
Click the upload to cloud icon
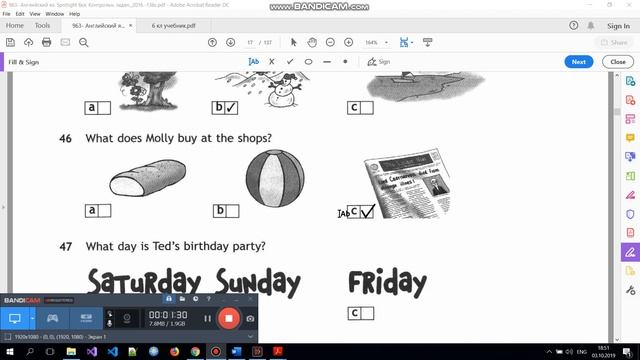(28, 42)
